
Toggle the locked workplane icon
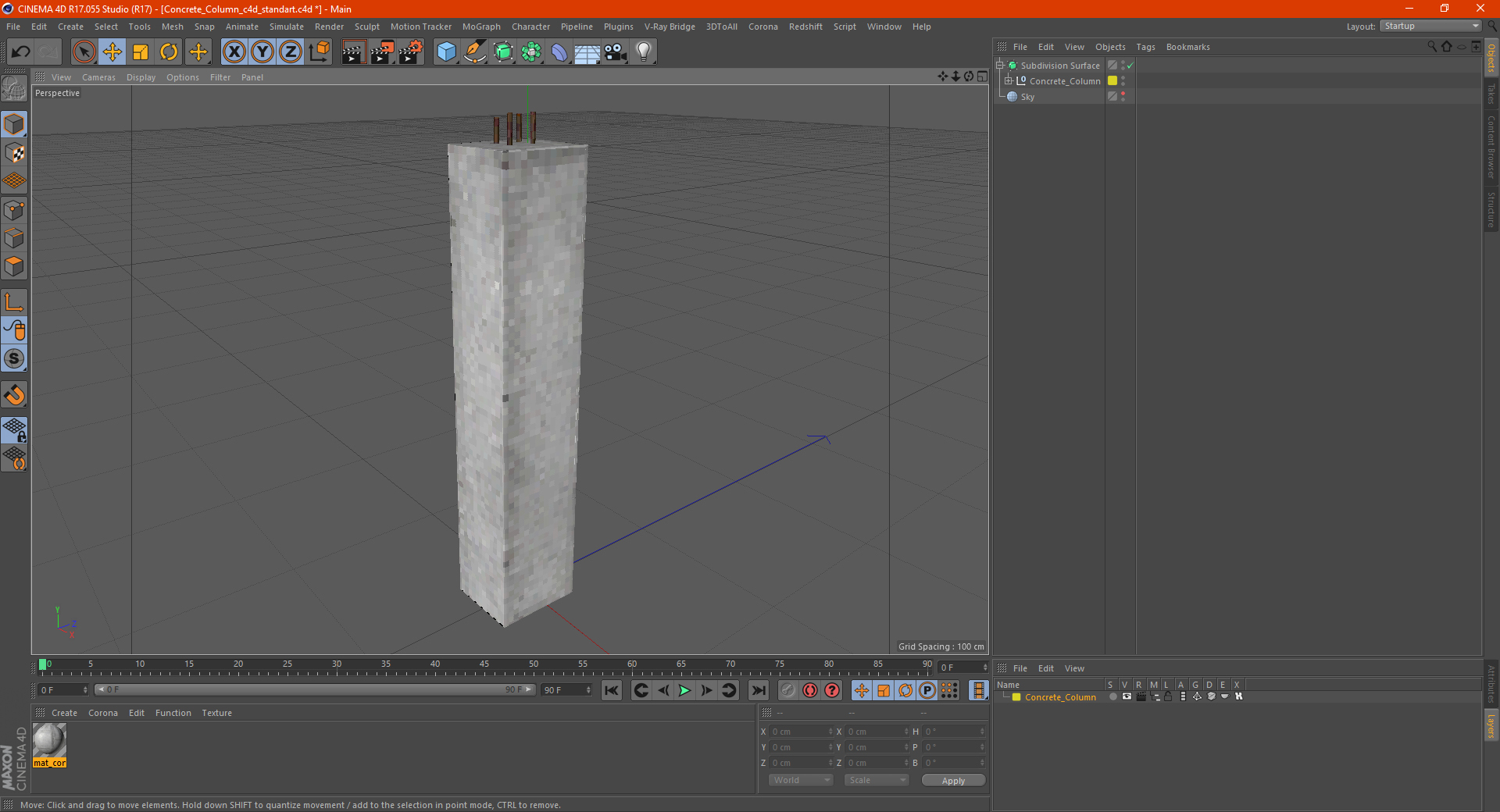pyautogui.click(x=14, y=429)
